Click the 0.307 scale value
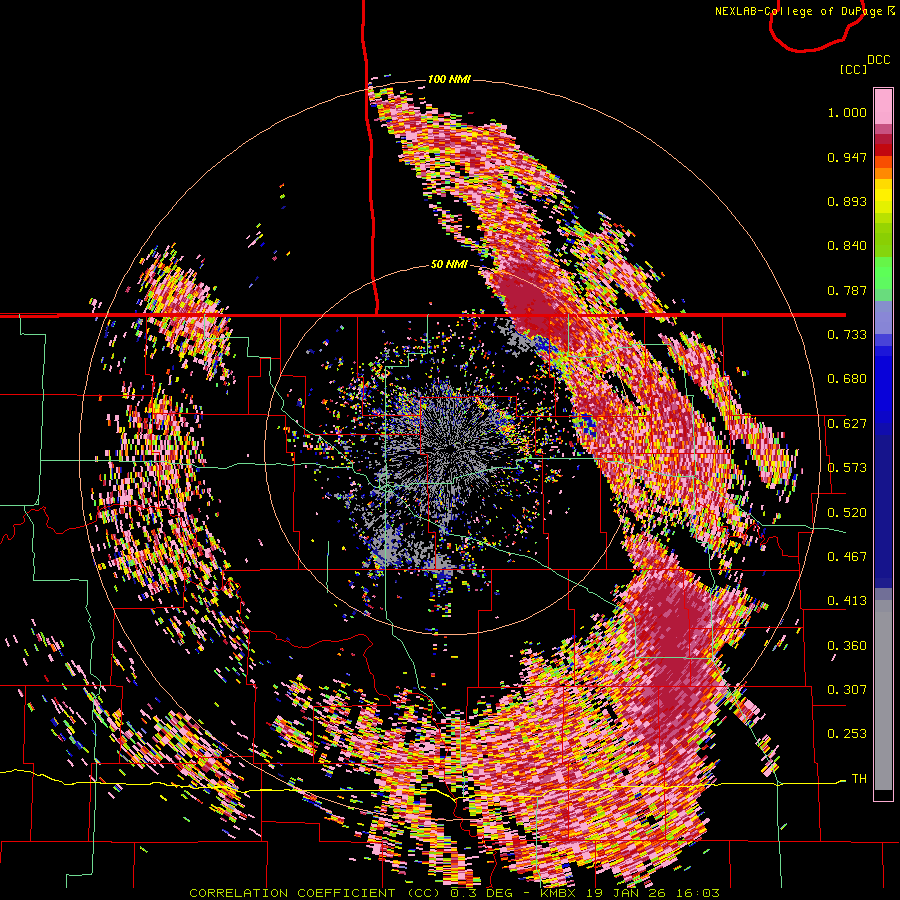 [847, 690]
